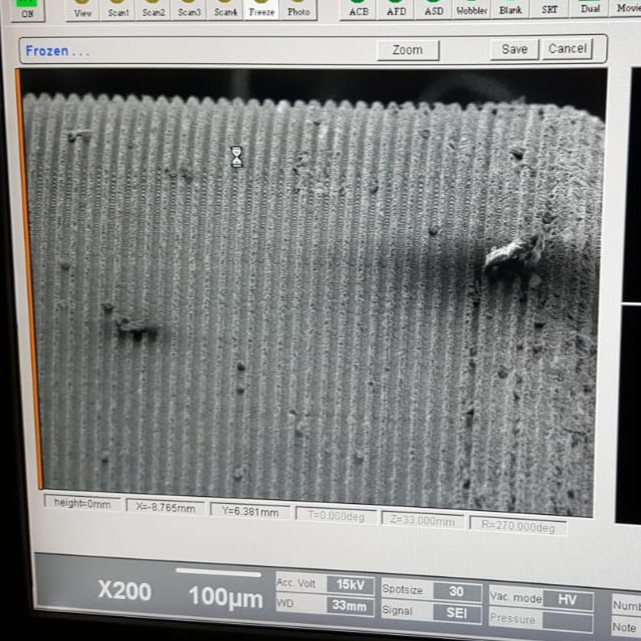Click the View scan mode button
Viewport: 641px width, 641px height.
click(x=84, y=9)
